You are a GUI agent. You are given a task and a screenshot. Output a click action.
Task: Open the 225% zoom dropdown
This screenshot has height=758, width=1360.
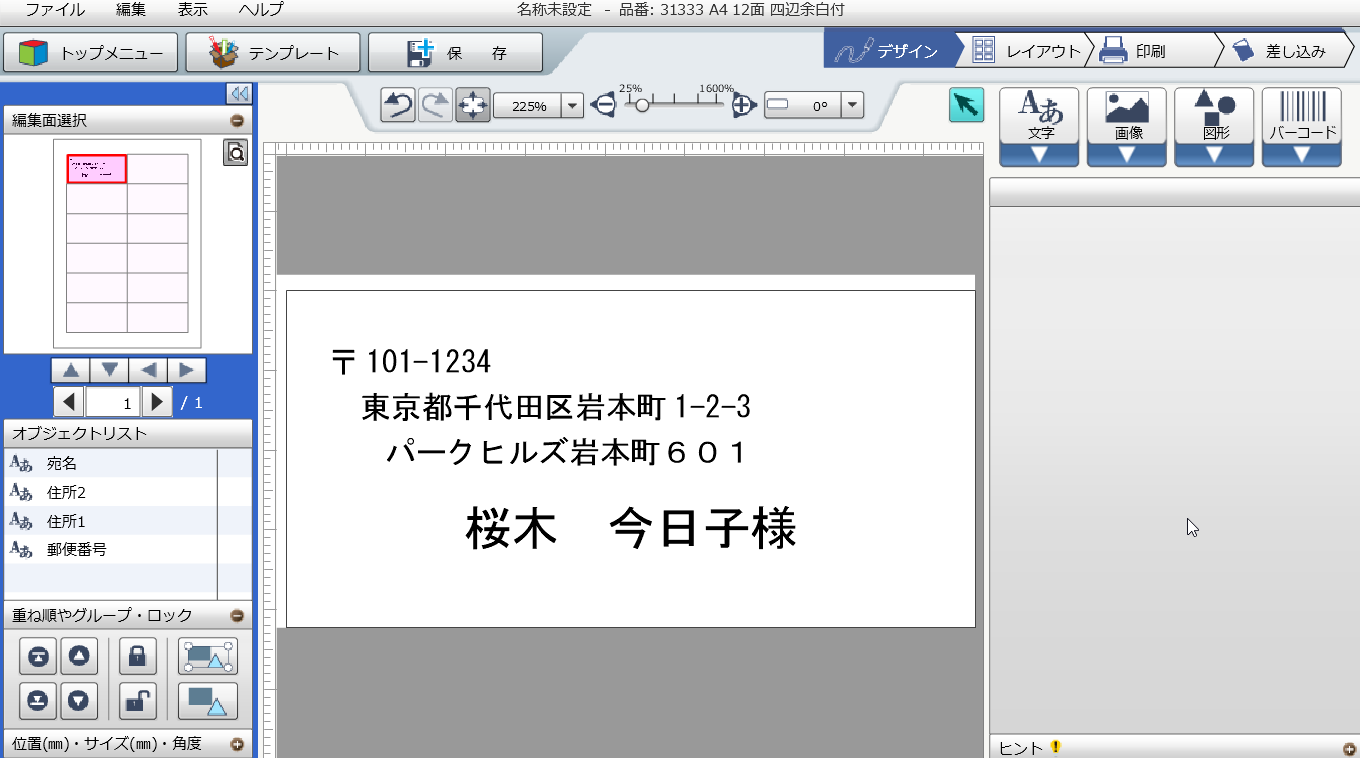pos(572,106)
